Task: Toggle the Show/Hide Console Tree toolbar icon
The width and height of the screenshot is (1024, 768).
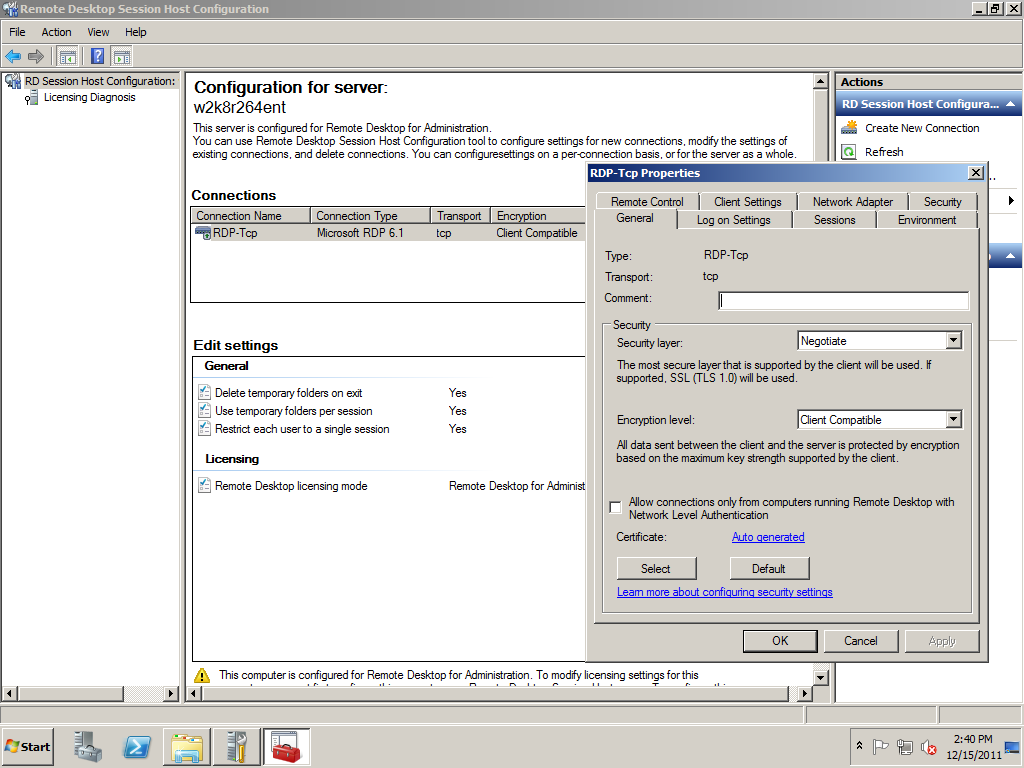Action: click(x=67, y=57)
